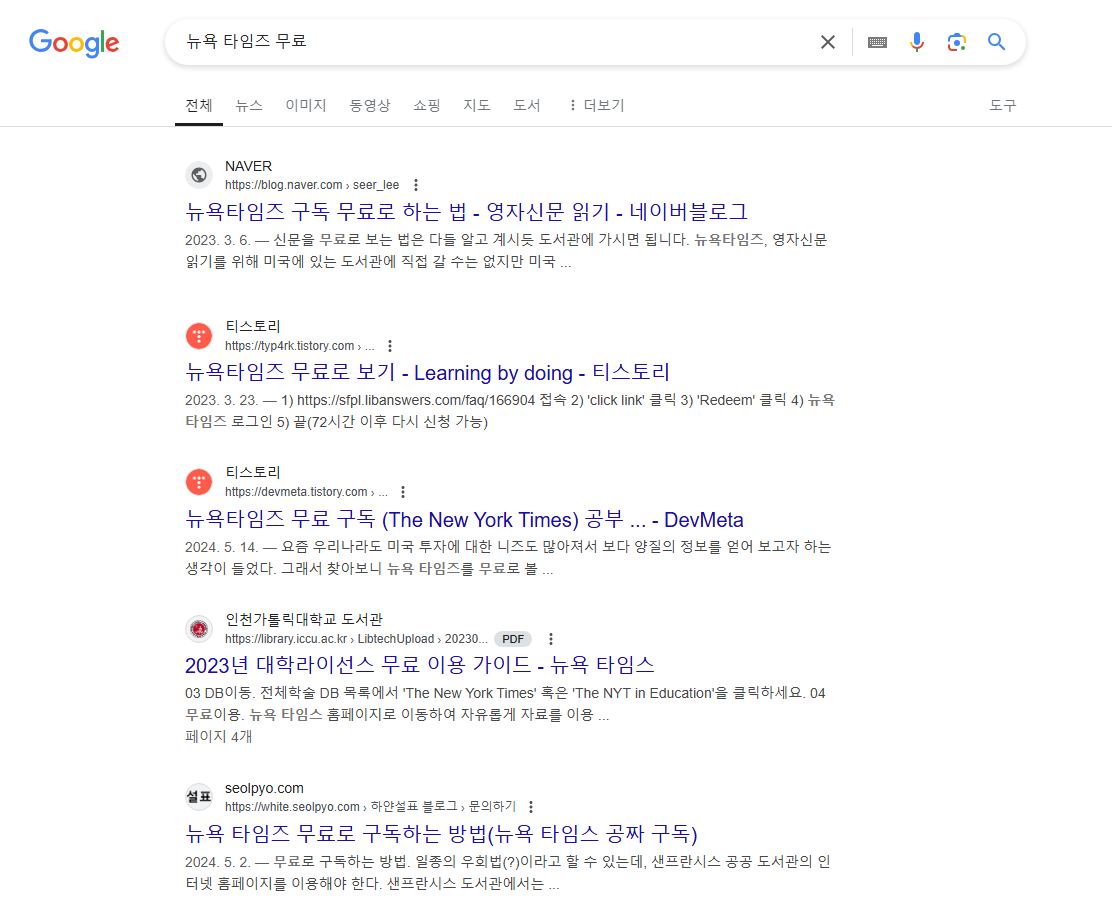Click the Google logo

[x=74, y=43]
